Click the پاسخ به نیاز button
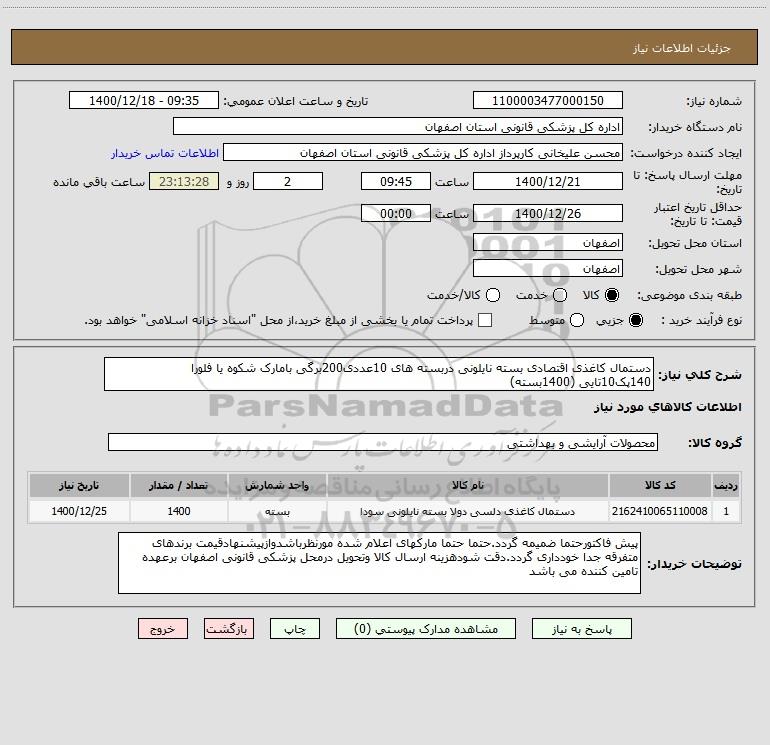770x745 pixels. click(581, 629)
